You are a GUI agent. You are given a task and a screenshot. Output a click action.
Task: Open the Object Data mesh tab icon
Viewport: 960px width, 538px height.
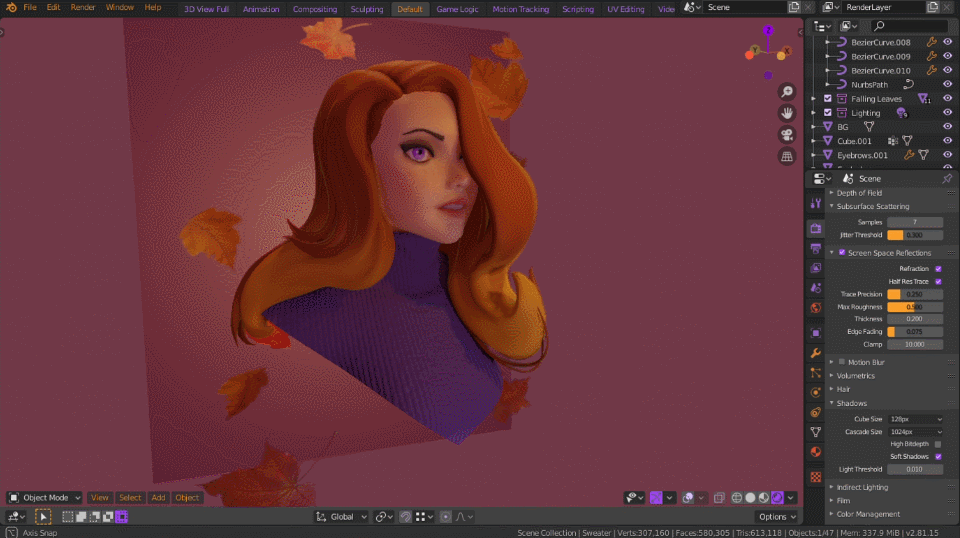tap(816, 432)
